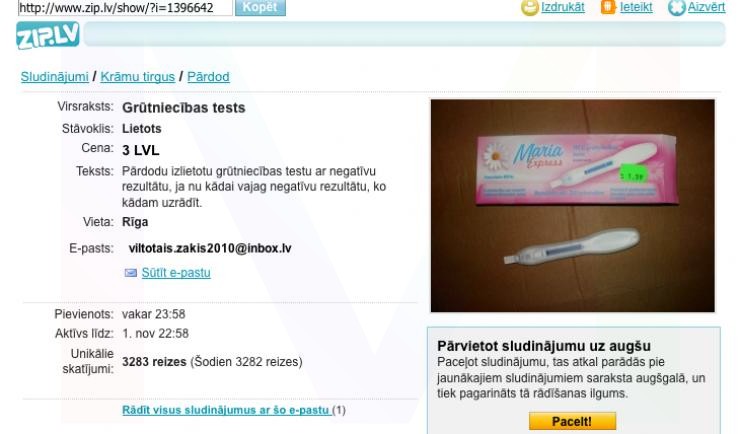This screenshot has height=434, width=740.
Task: Open the Pārdod breadcrumb link
Action: 208,76
